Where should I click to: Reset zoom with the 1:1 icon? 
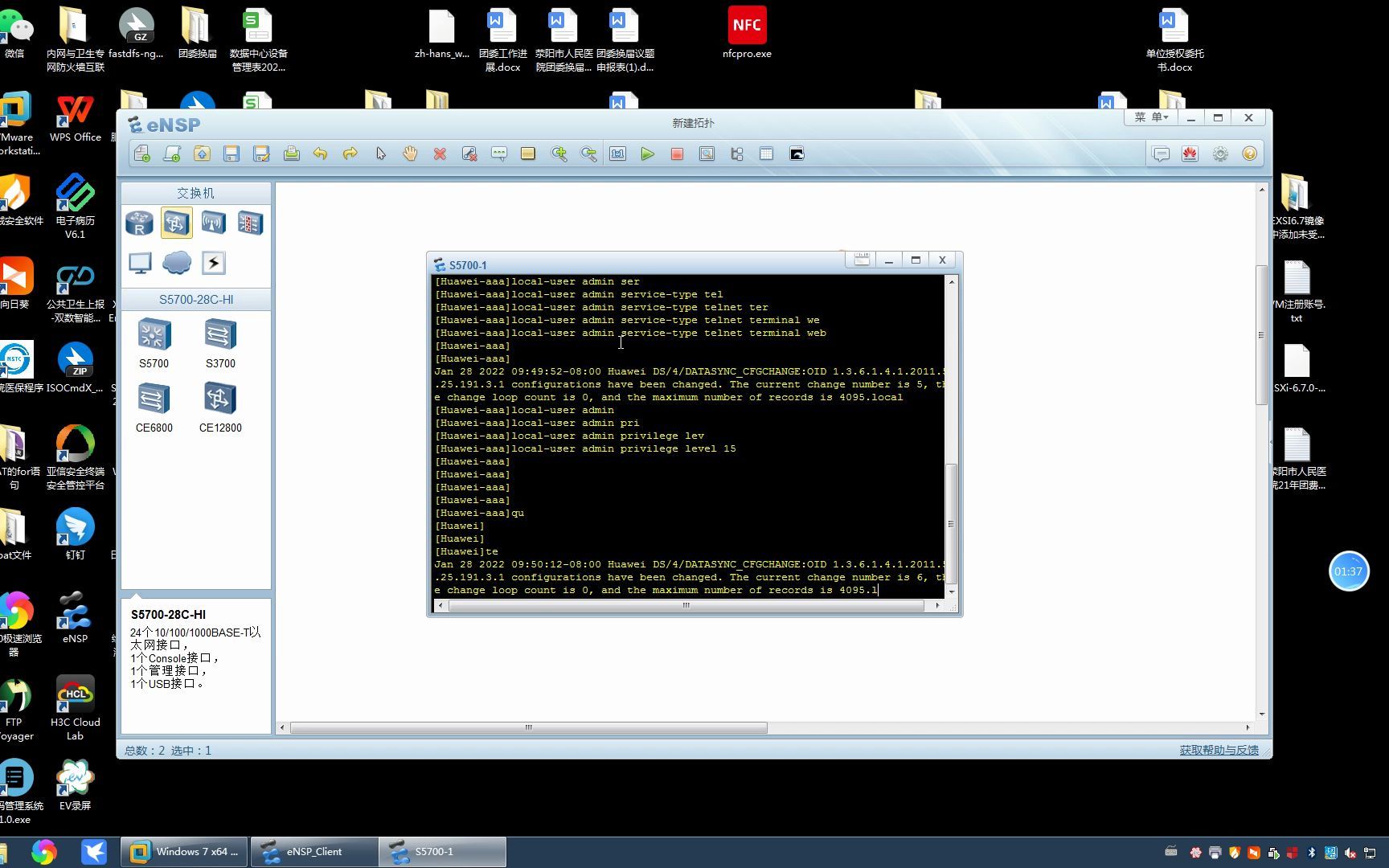click(x=617, y=154)
